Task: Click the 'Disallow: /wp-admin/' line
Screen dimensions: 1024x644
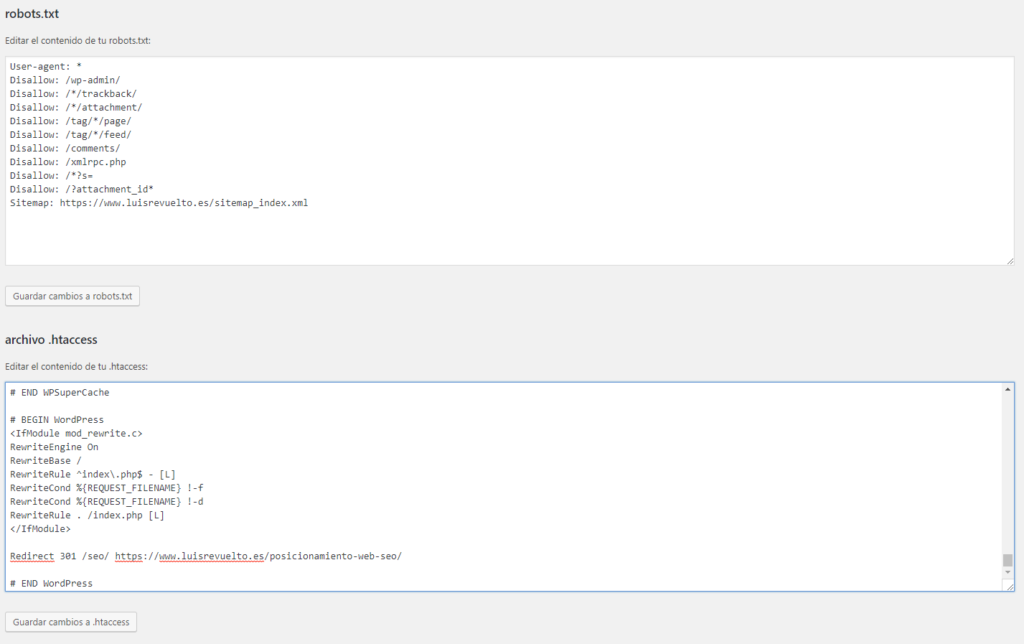Action: [65, 80]
